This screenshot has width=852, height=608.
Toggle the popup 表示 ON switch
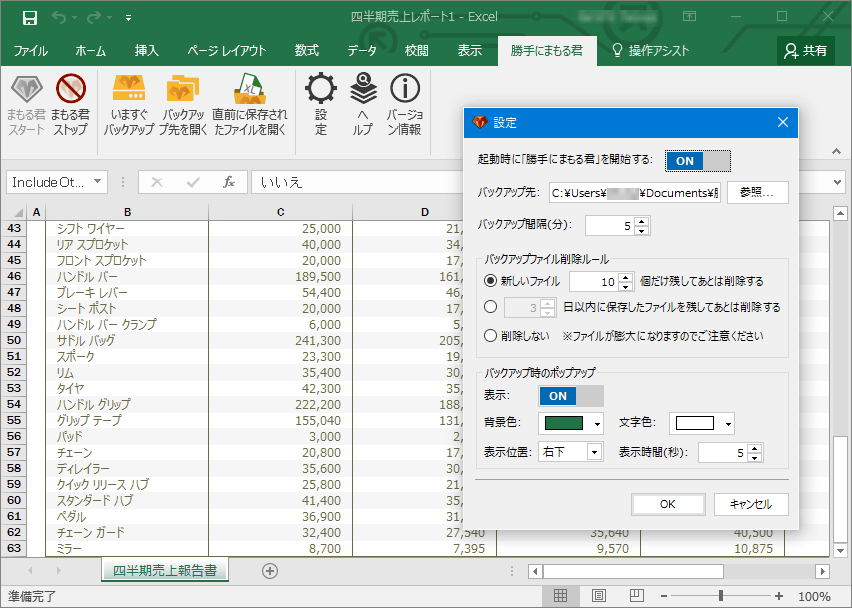[x=571, y=396]
